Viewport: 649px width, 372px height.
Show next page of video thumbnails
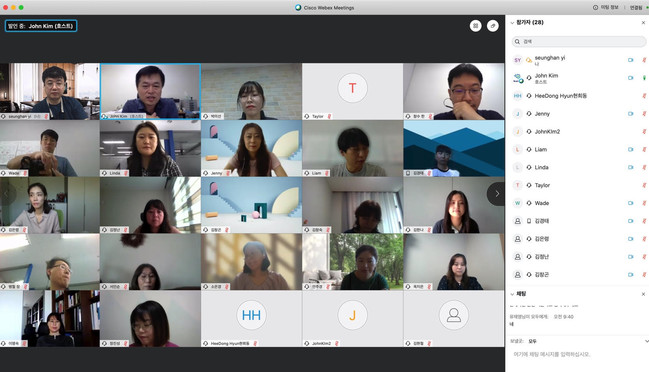pos(497,194)
